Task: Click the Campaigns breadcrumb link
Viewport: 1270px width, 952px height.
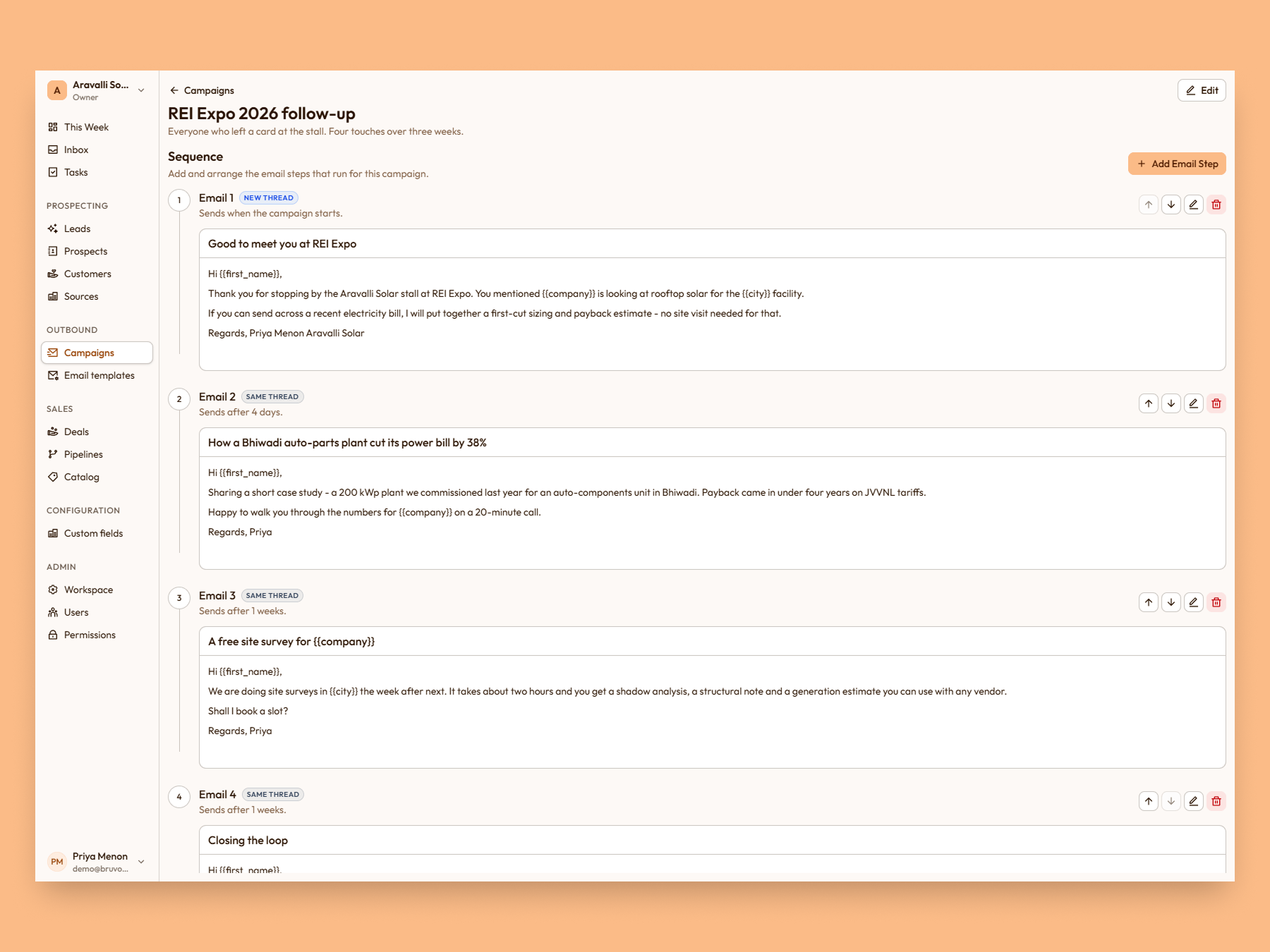Action: coord(209,90)
